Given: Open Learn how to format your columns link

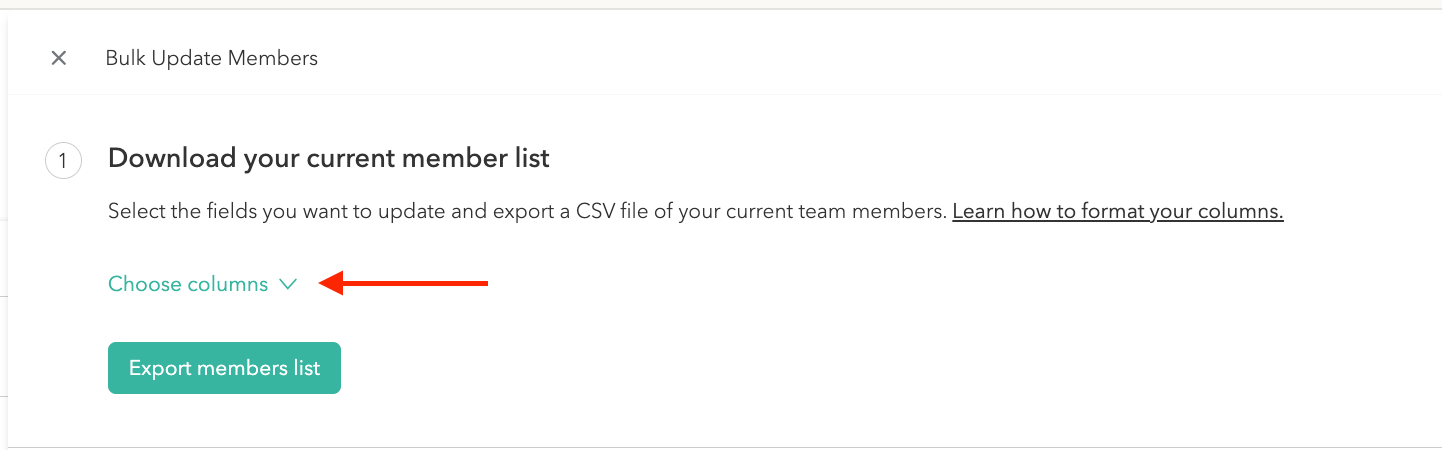Looking at the screenshot, I should point(1118,212).
